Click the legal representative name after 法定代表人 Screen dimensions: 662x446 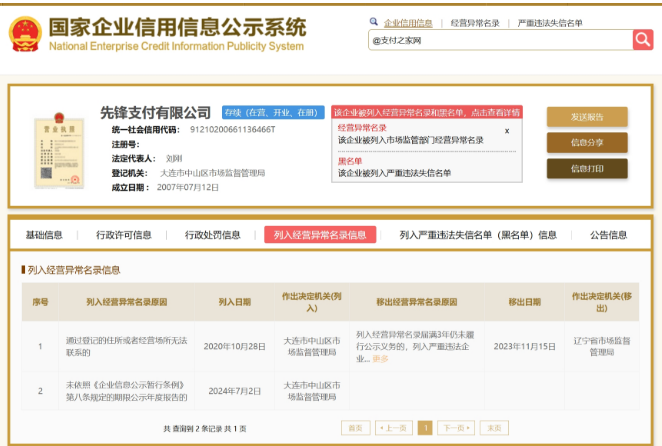click(174, 158)
